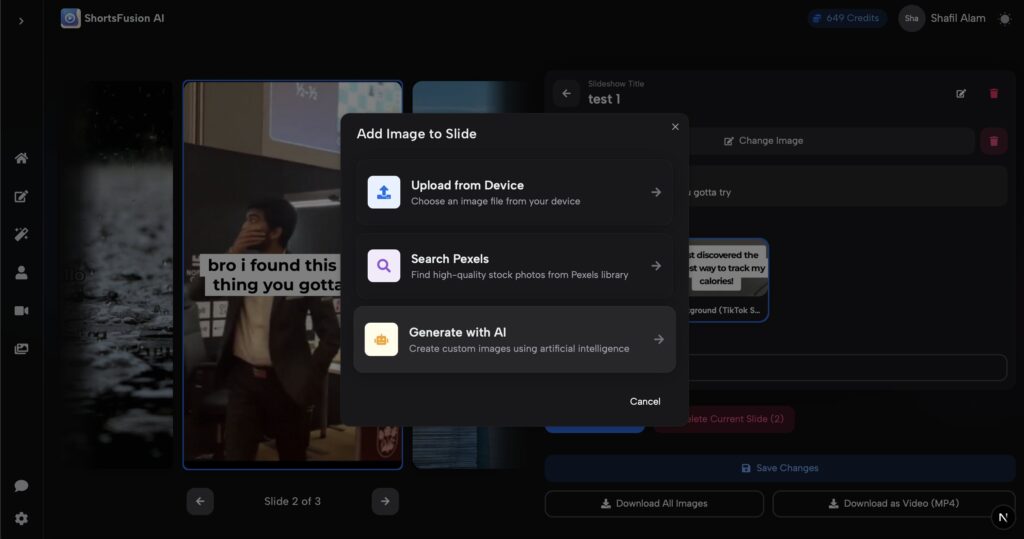Go back using arrow next to Slideshow Title

(566, 93)
